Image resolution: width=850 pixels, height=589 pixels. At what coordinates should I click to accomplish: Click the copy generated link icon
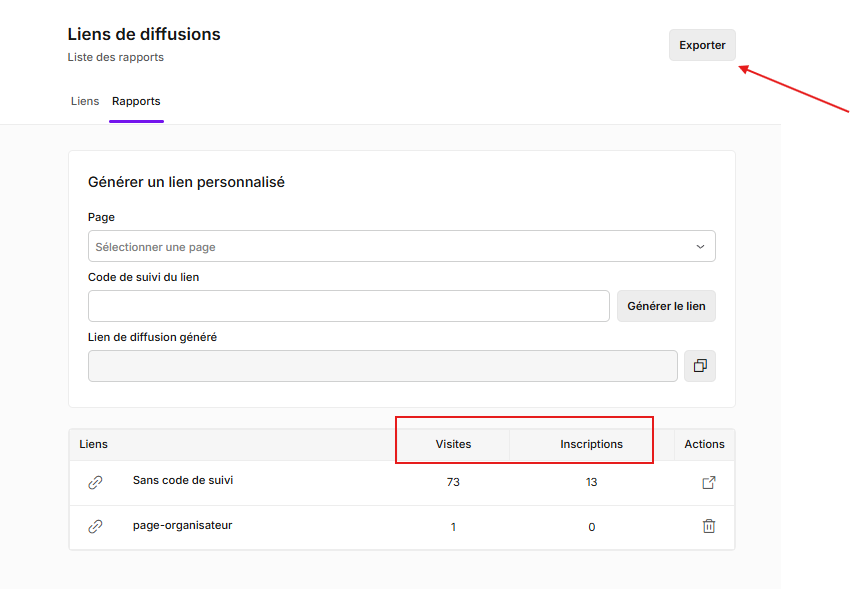click(700, 366)
